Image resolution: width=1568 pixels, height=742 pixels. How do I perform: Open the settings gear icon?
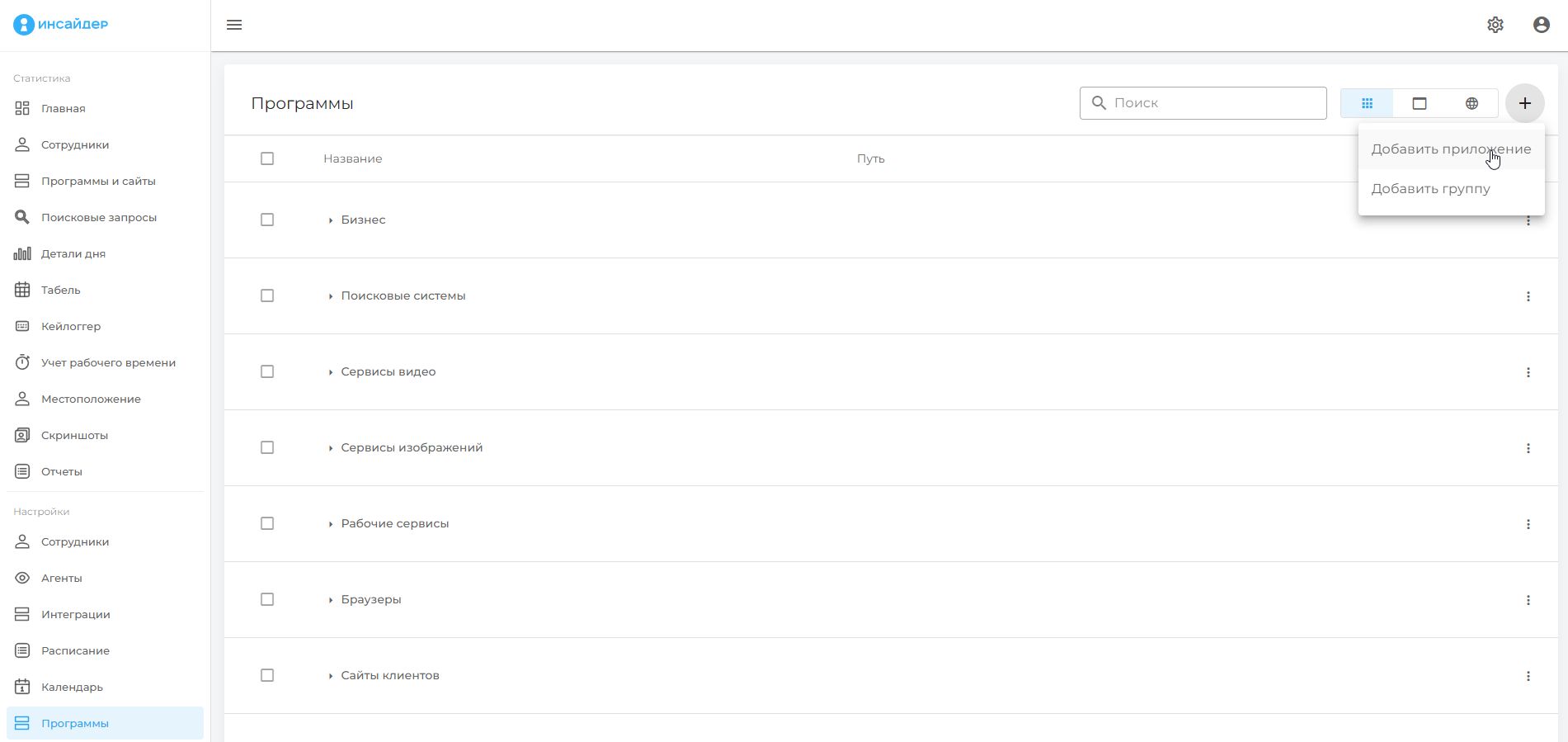tap(1495, 25)
